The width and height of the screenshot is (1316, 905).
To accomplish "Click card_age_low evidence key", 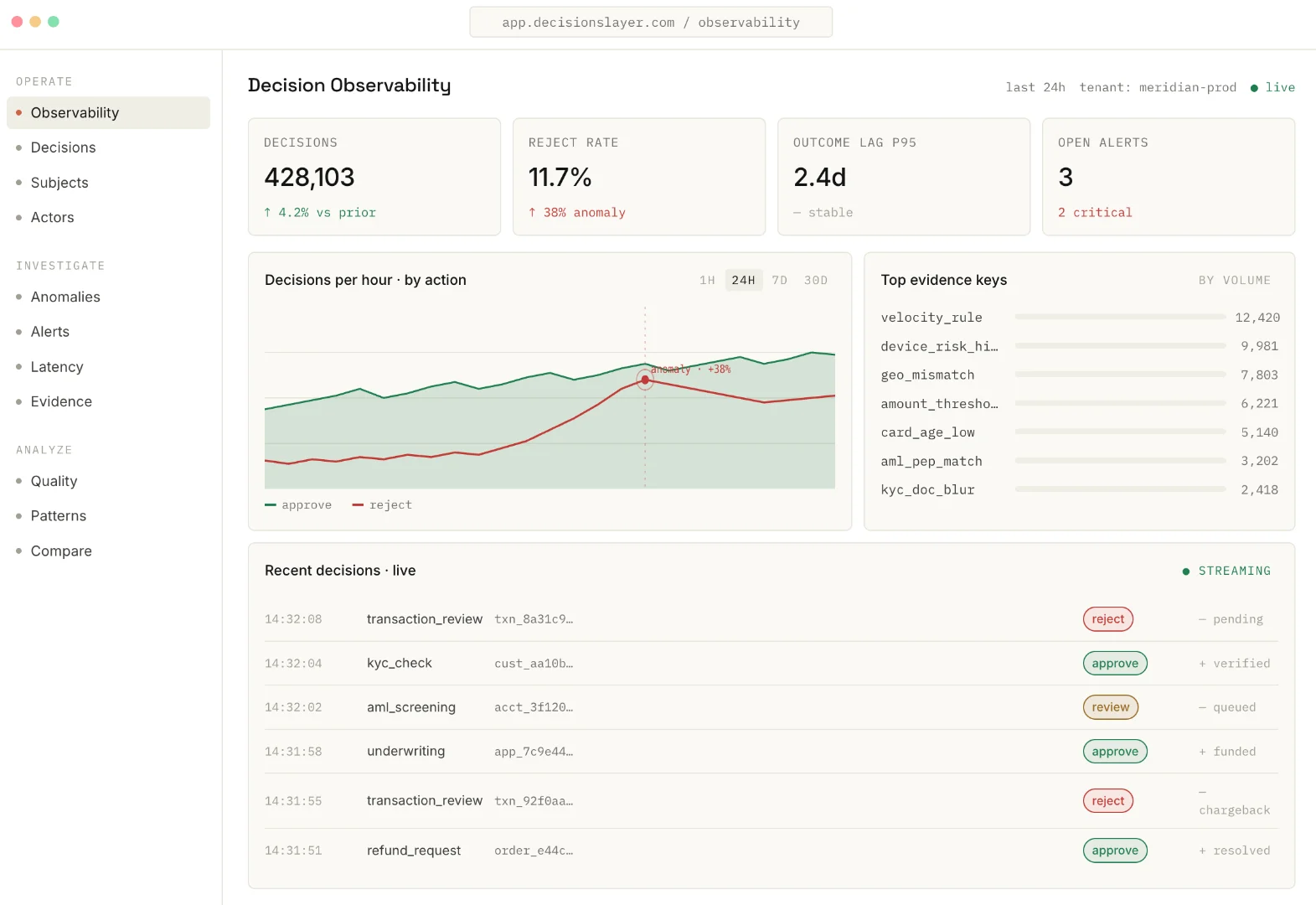I will tap(927, 432).
